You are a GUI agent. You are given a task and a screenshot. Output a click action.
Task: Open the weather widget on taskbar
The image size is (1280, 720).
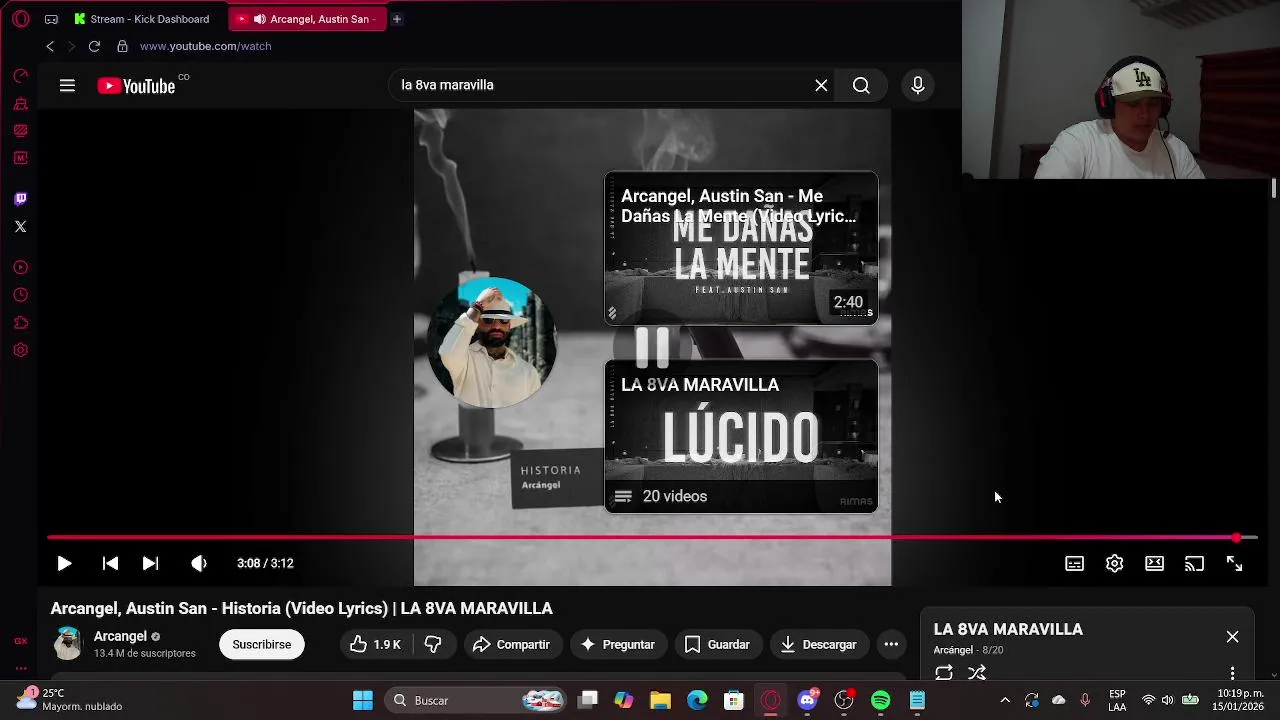point(70,700)
